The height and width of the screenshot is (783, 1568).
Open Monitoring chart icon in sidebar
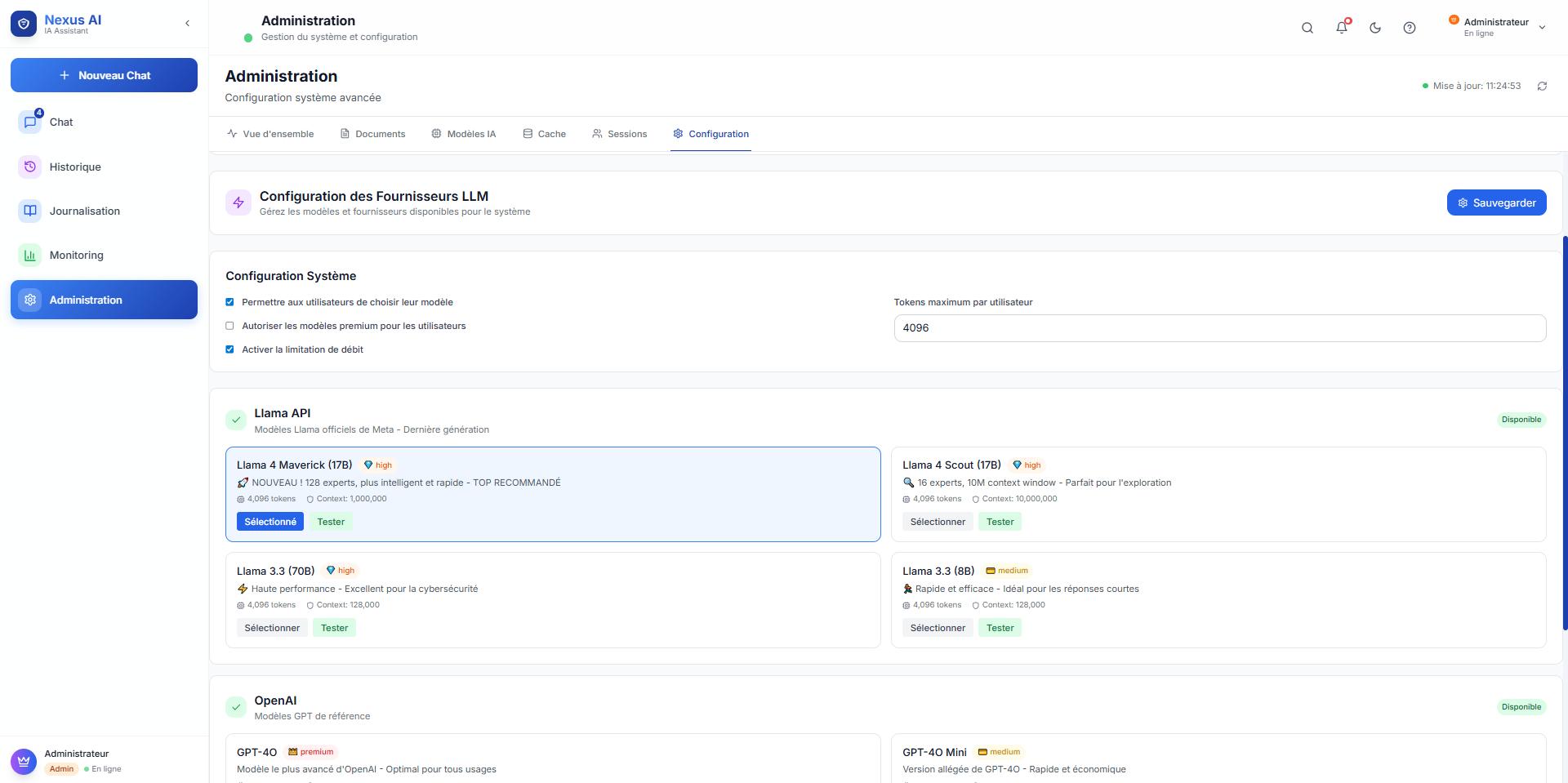[30, 256]
